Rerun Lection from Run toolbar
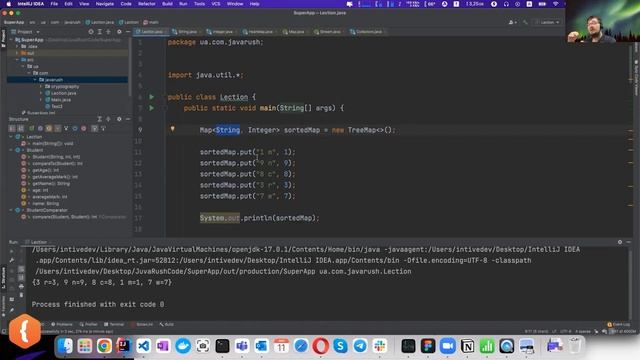 click(11, 251)
